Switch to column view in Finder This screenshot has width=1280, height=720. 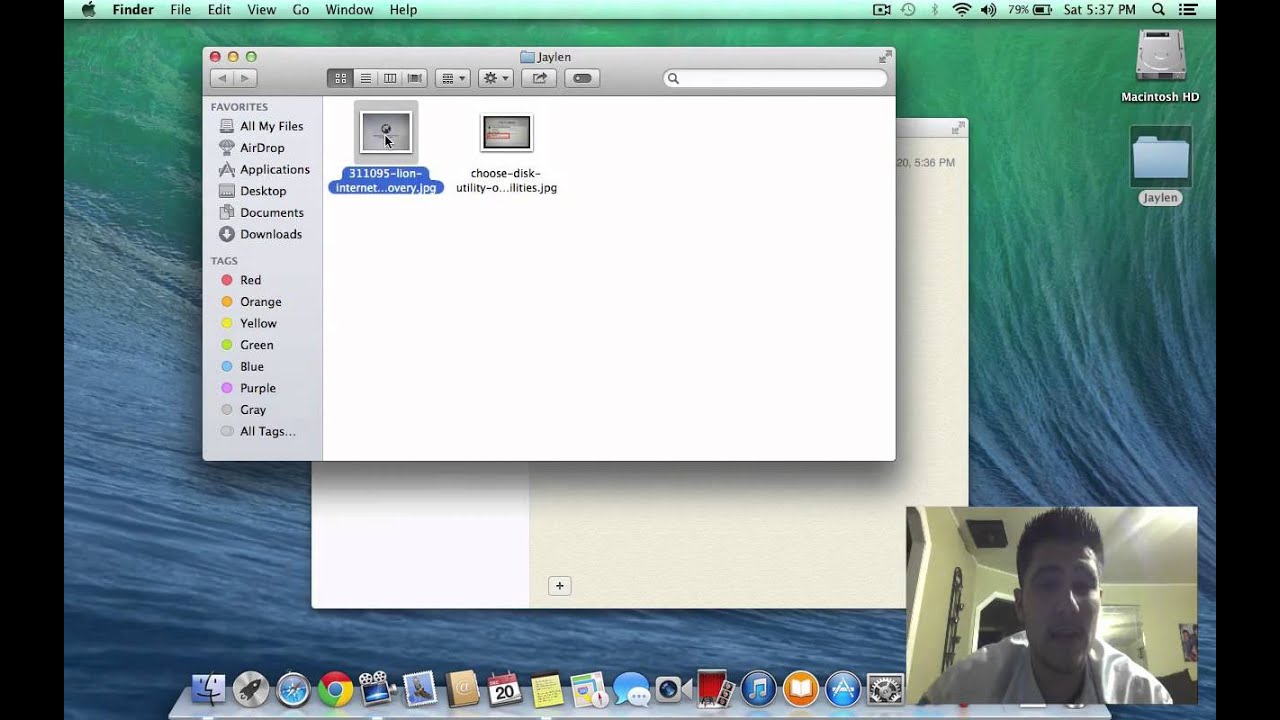(x=390, y=78)
